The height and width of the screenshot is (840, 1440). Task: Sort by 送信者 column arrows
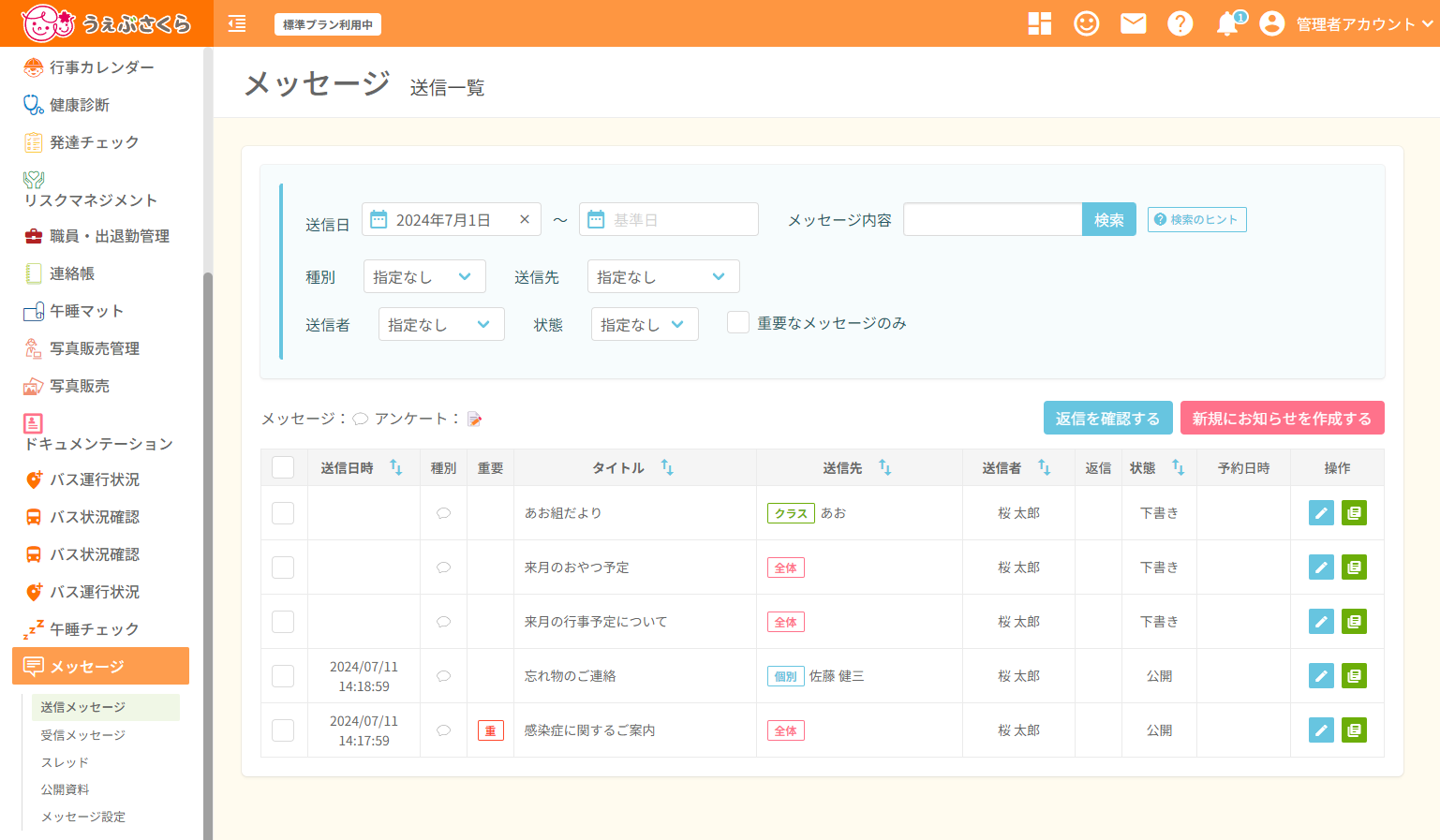click(1044, 467)
